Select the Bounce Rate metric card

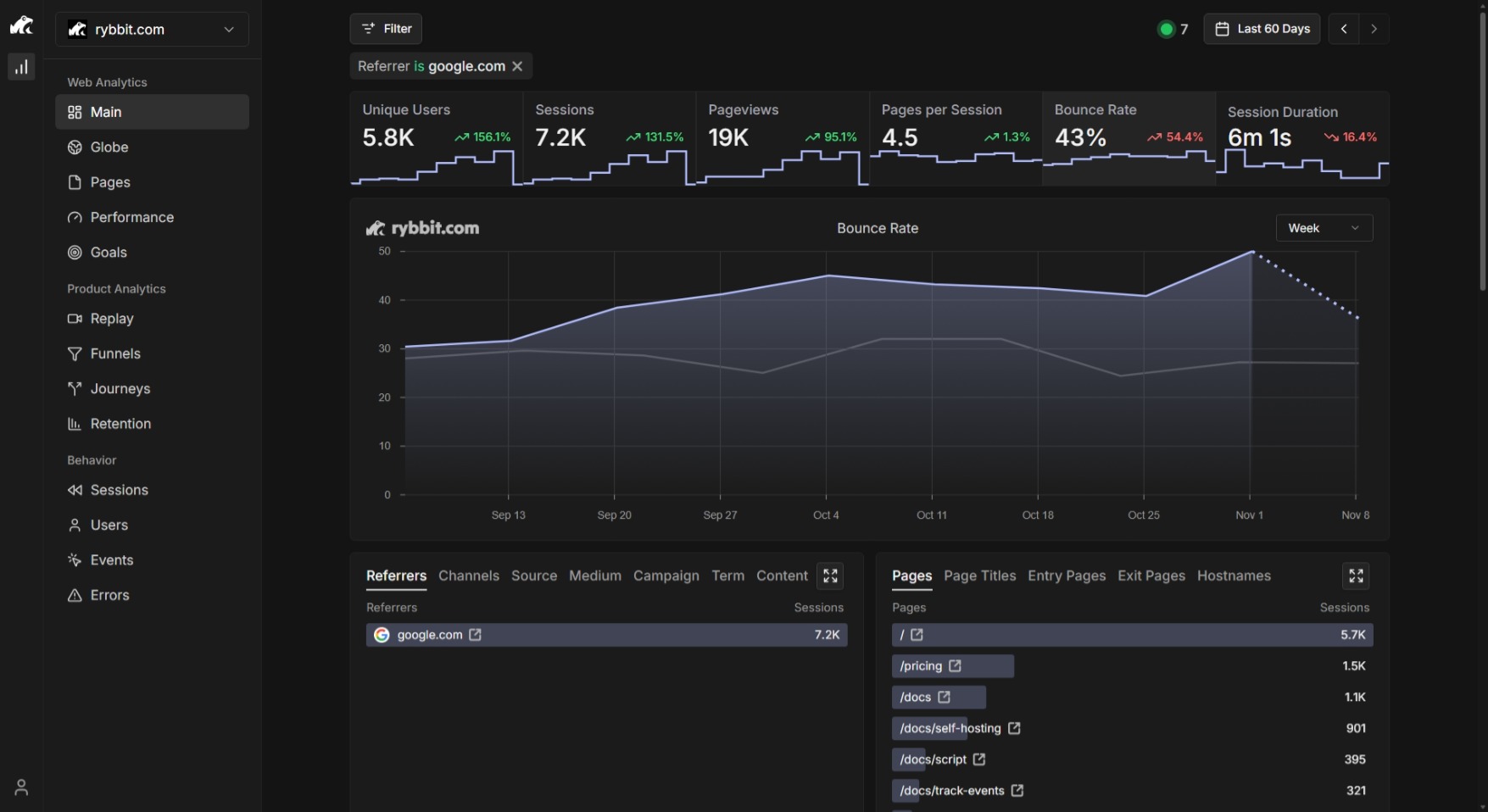(1128, 137)
